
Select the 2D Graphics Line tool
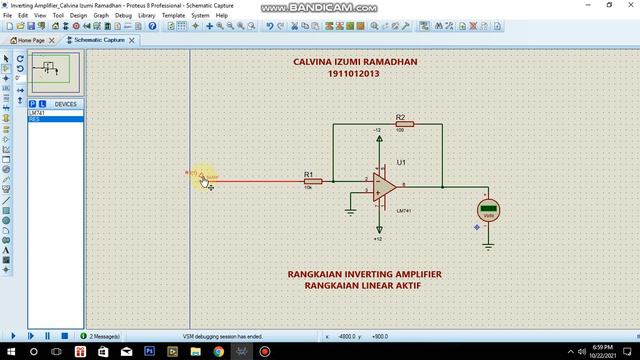coord(6,200)
